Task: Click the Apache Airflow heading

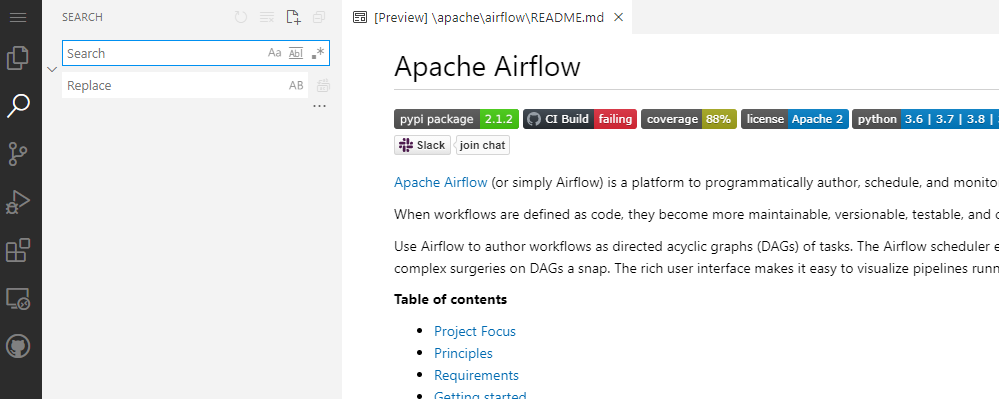Action: [x=487, y=66]
